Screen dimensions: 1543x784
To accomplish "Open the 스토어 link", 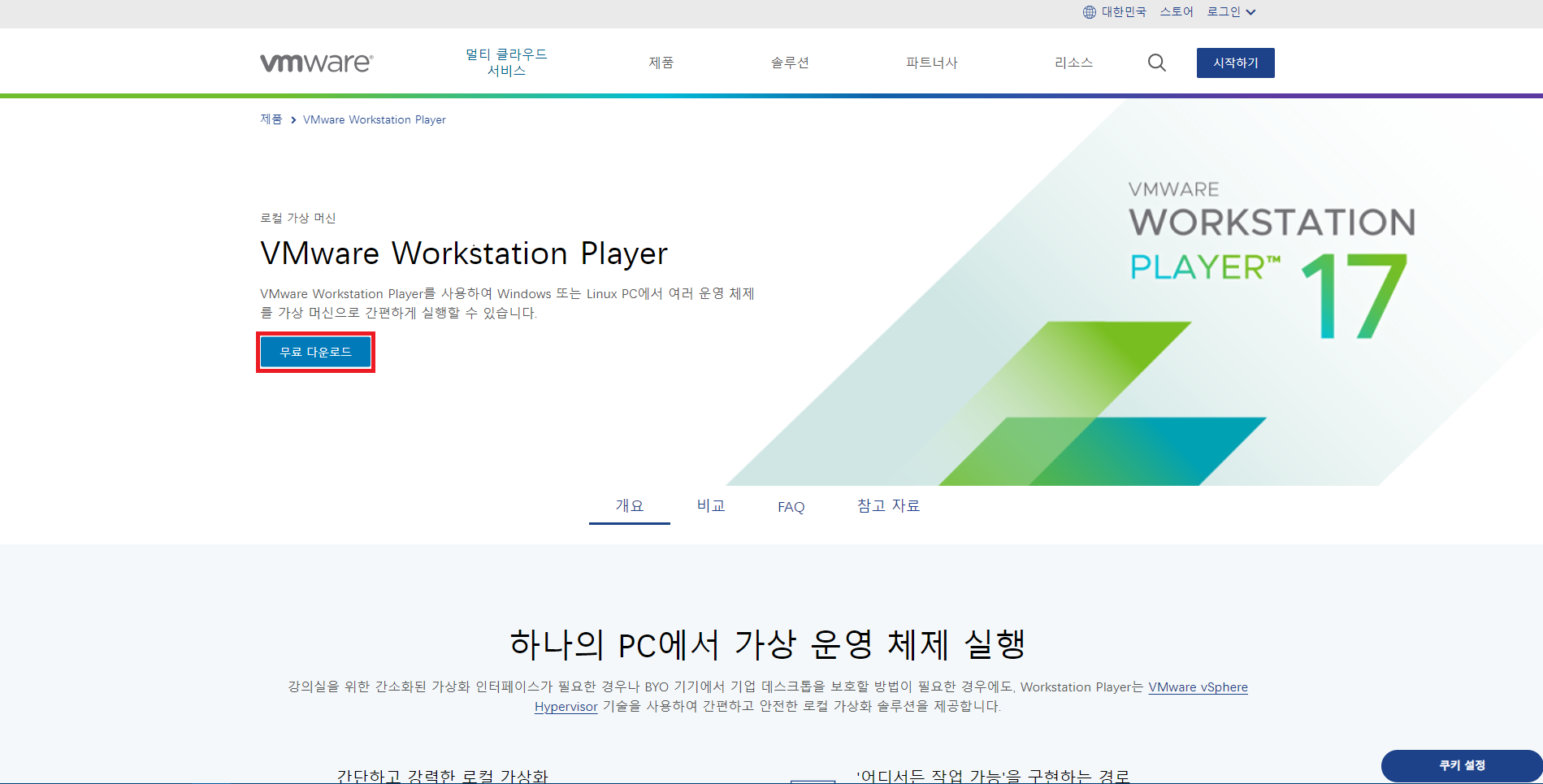I will (x=1176, y=12).
